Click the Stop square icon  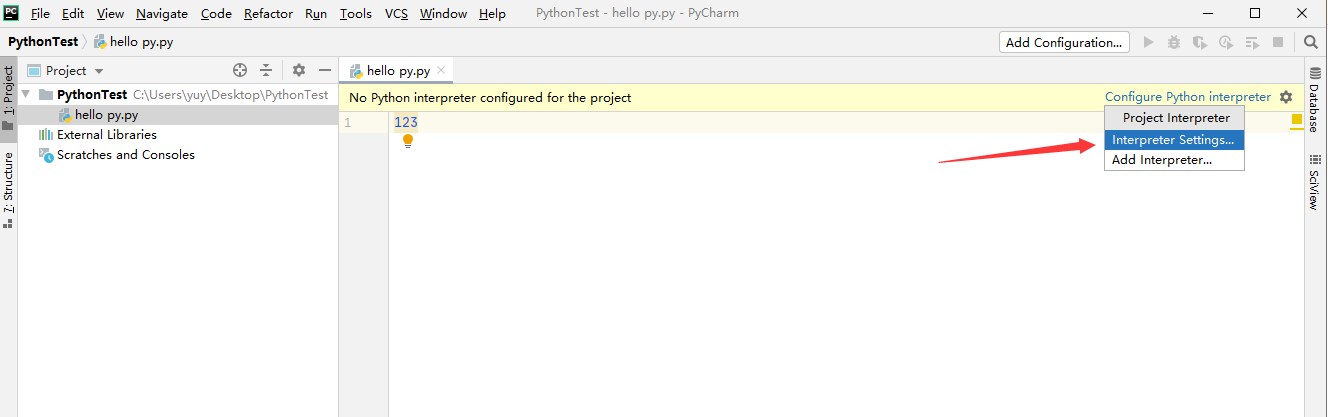[1277, 42]
